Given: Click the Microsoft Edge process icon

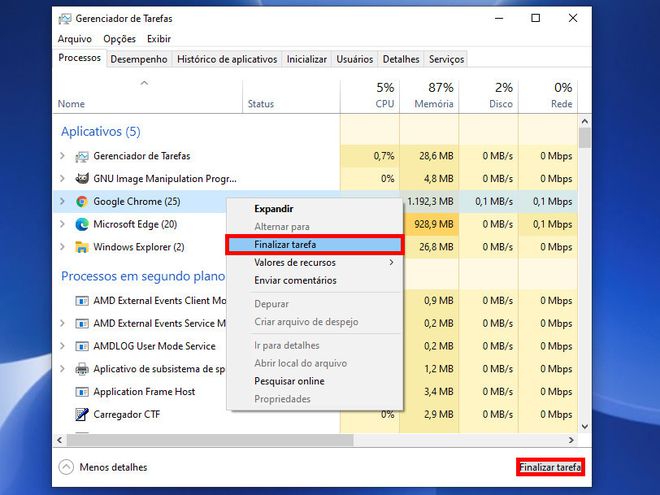Looking at the screenshot, I should pyautogui.click(x=82, y=224).
